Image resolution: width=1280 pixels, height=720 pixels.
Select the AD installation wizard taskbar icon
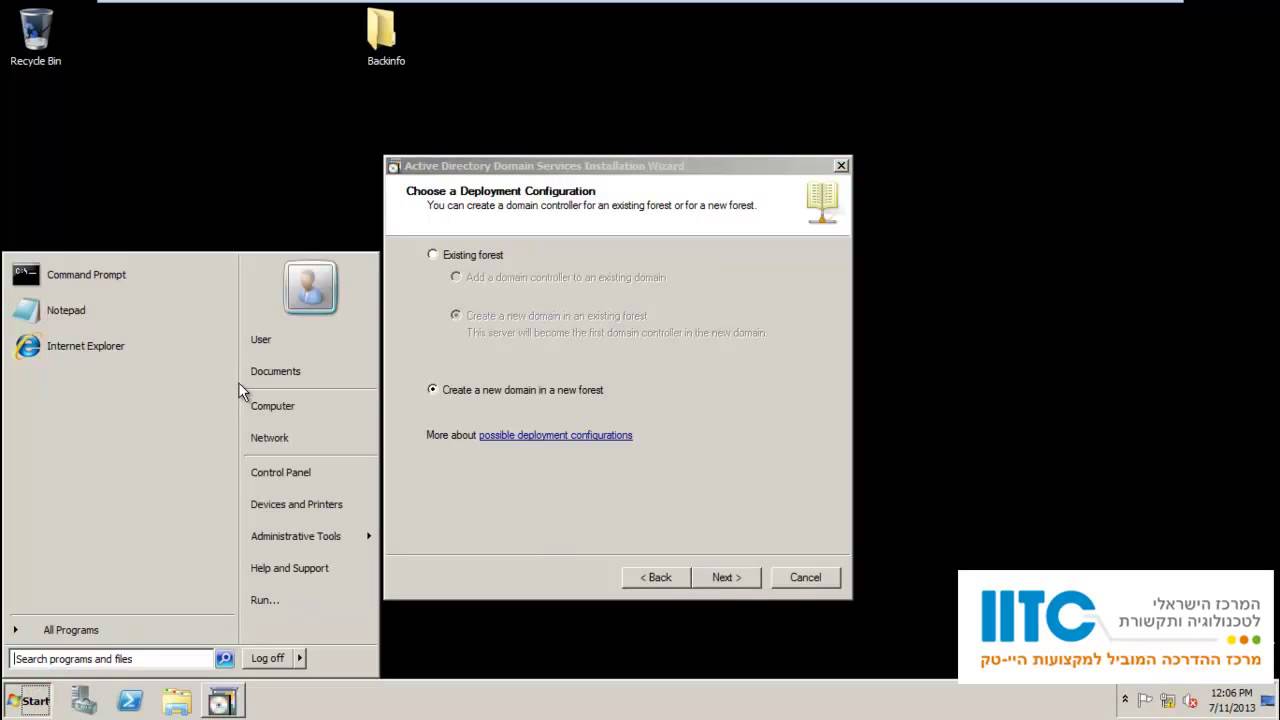pos(222,701)
